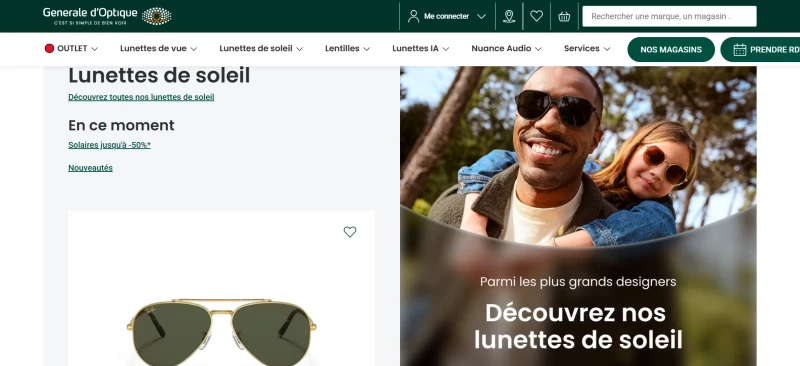Click Me connecter to sign in

pos(446,16)
